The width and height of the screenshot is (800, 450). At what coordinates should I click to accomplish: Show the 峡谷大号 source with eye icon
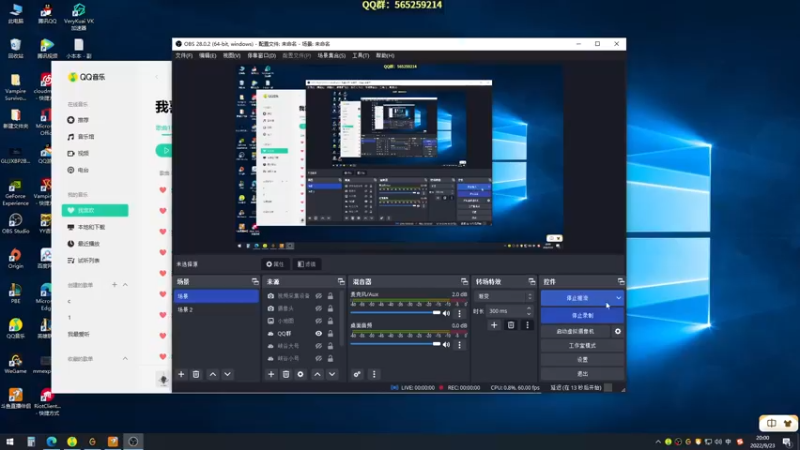point(318,346)
